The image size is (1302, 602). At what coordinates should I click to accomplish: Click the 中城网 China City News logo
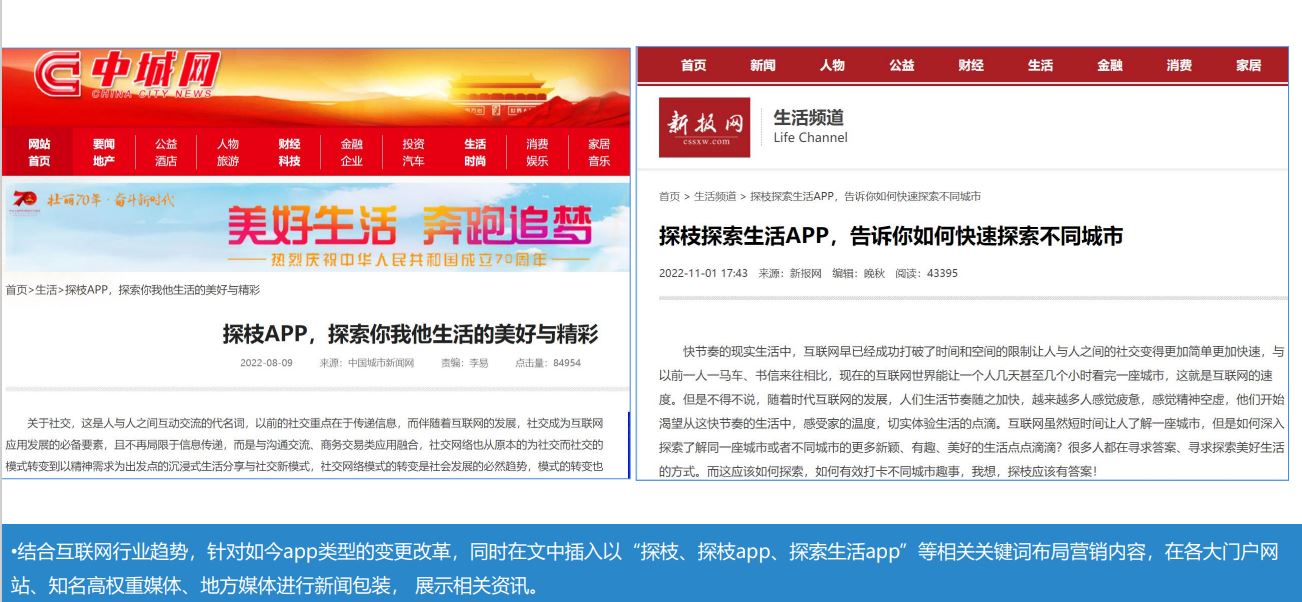coord(125,76)
